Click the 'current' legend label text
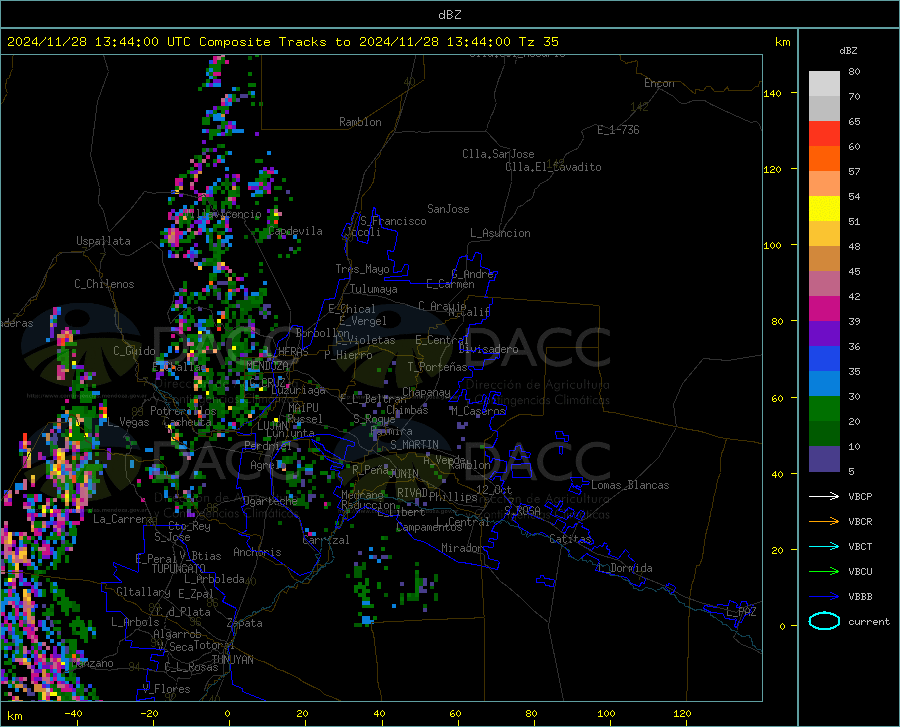The height and width of the screenshot is (727, 900). coord(869,621)
